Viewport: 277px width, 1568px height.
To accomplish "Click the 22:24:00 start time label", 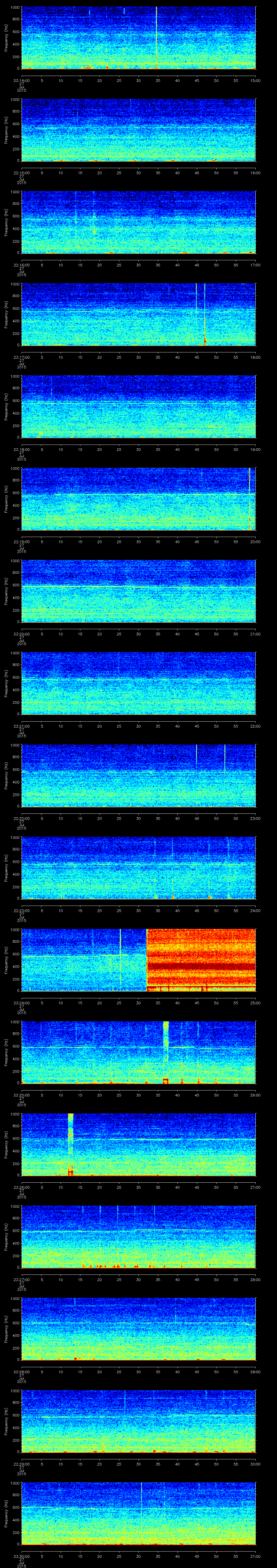I will (21, 1003).
